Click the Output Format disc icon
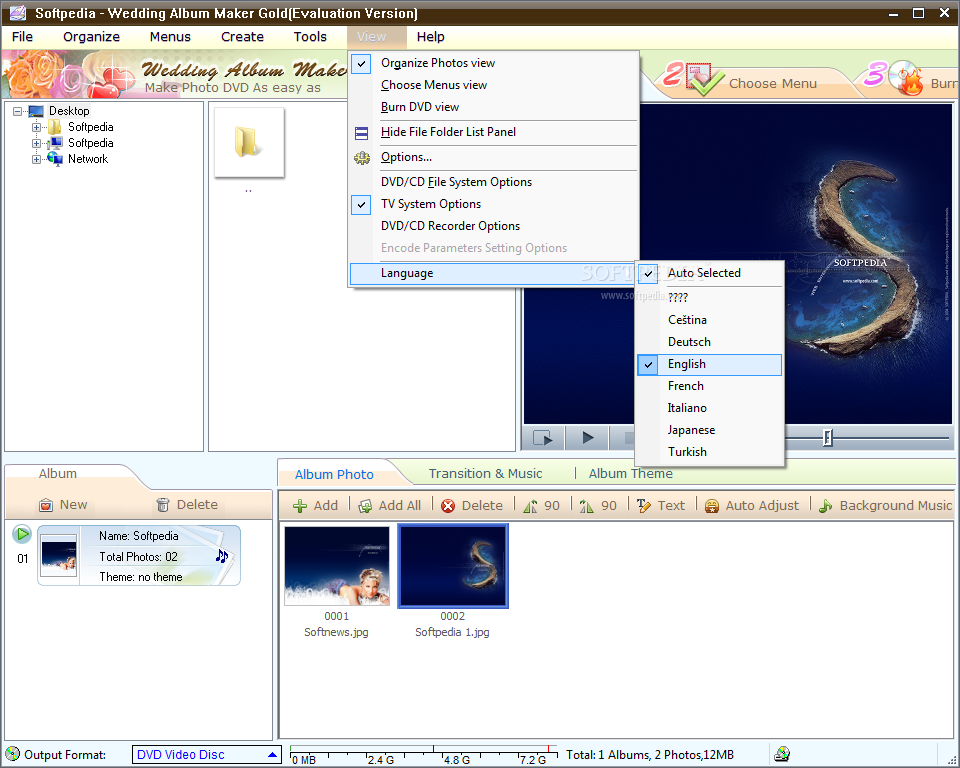 pos(12,754)
